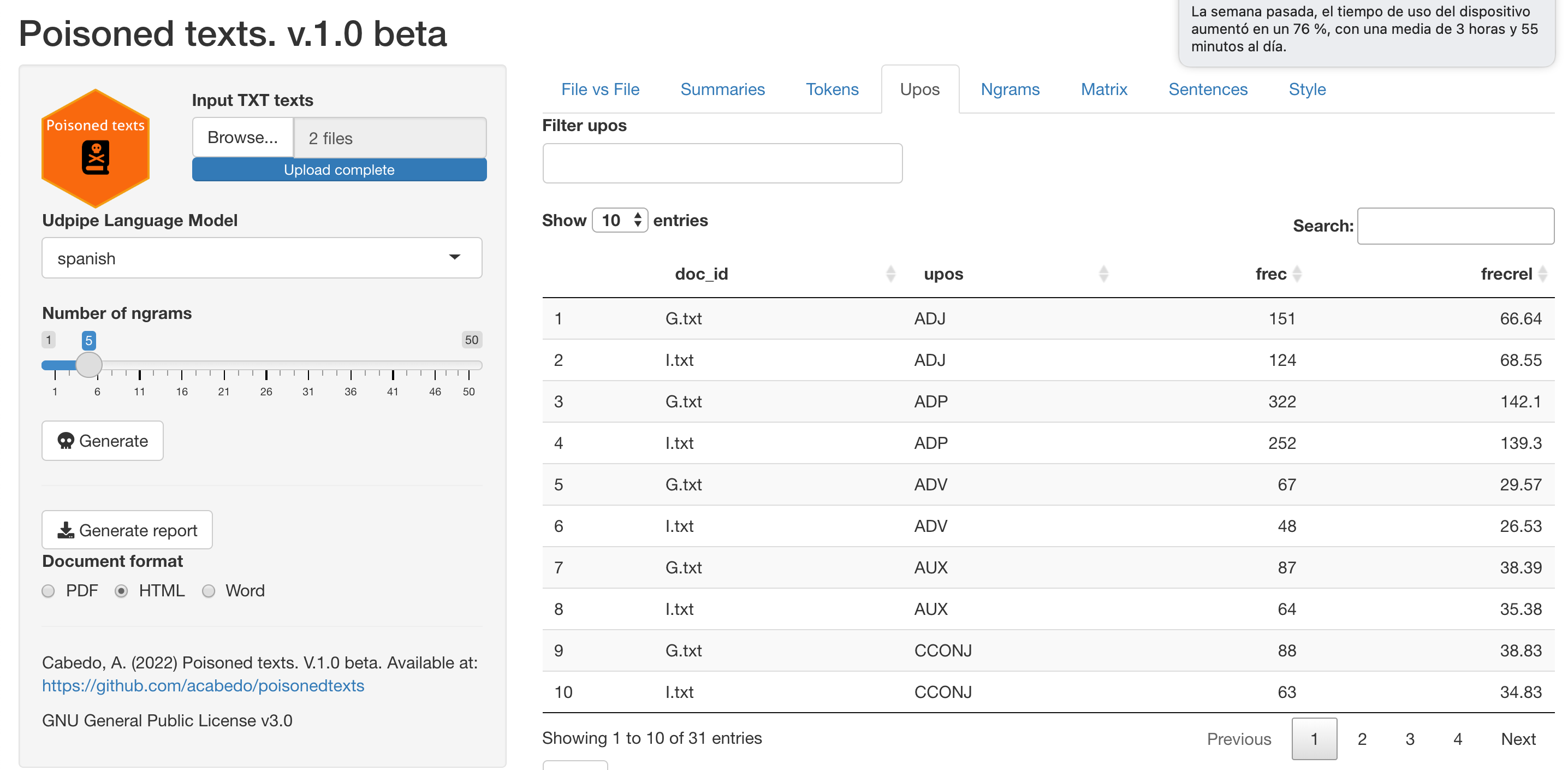Viewport: 1568px width, 770px height.
Task: Click the Number of ngrams slider handle
Action: [89, 365]
